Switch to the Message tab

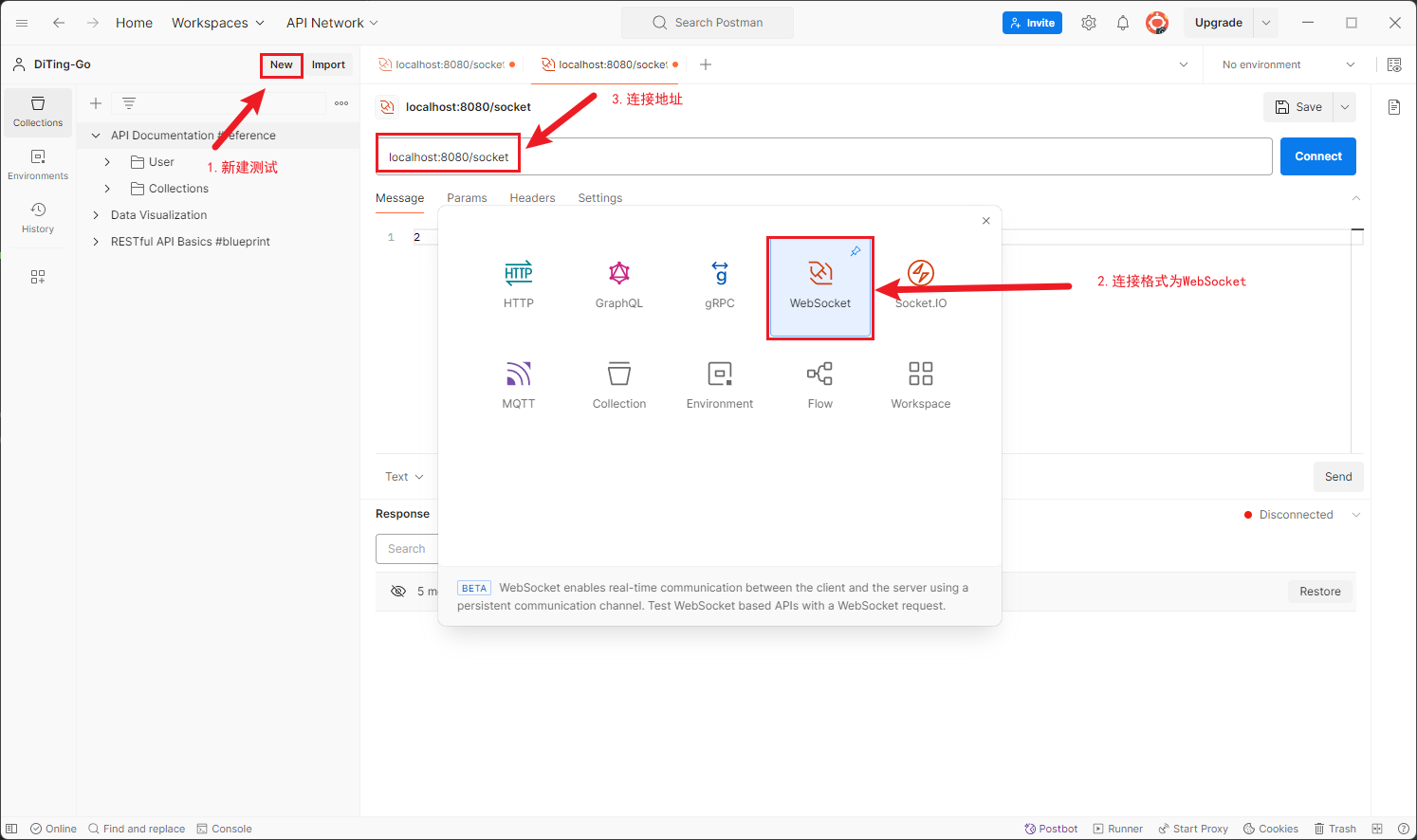399,198
